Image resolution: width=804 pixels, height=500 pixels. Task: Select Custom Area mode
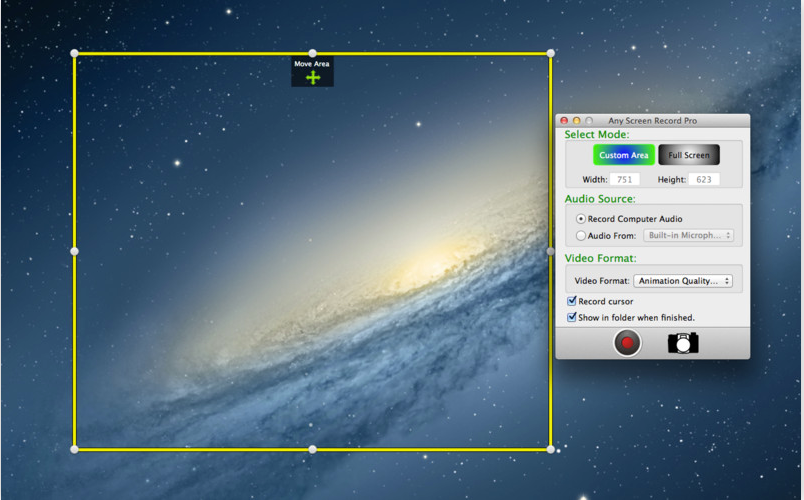tap(624, 155)
